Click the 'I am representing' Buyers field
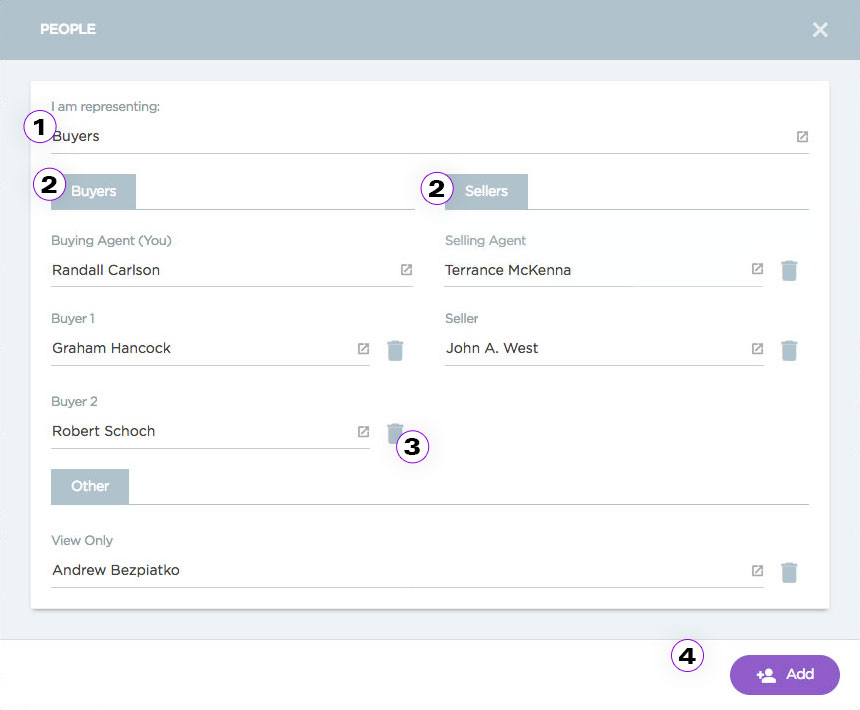 click(x=400, y=137)
